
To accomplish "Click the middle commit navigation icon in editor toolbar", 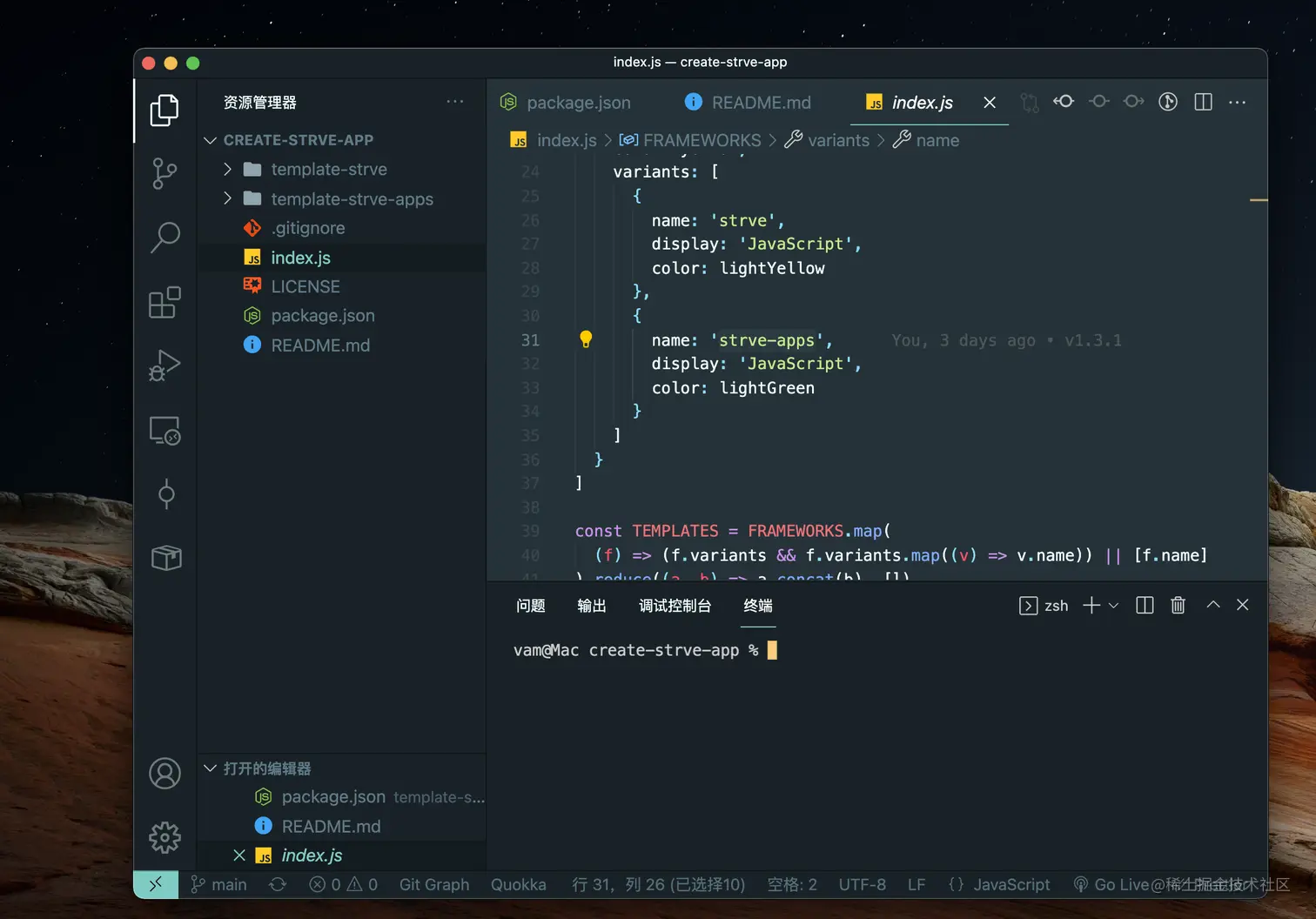I will [1099, 102].
